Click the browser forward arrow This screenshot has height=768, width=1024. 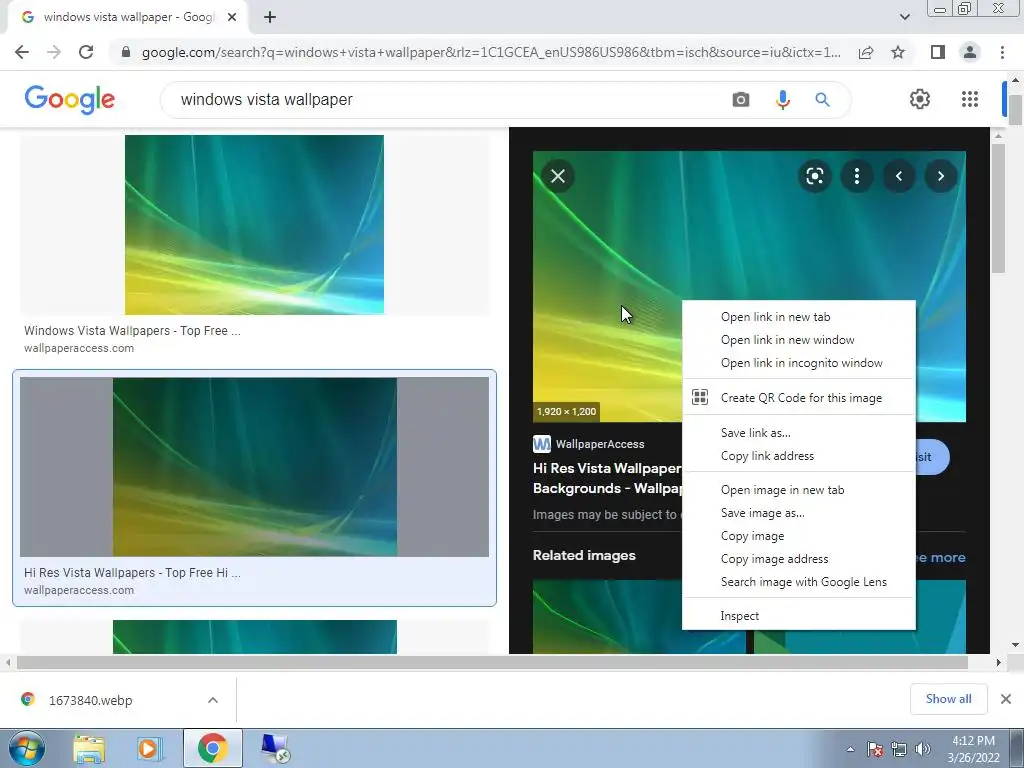coord(54,52)
